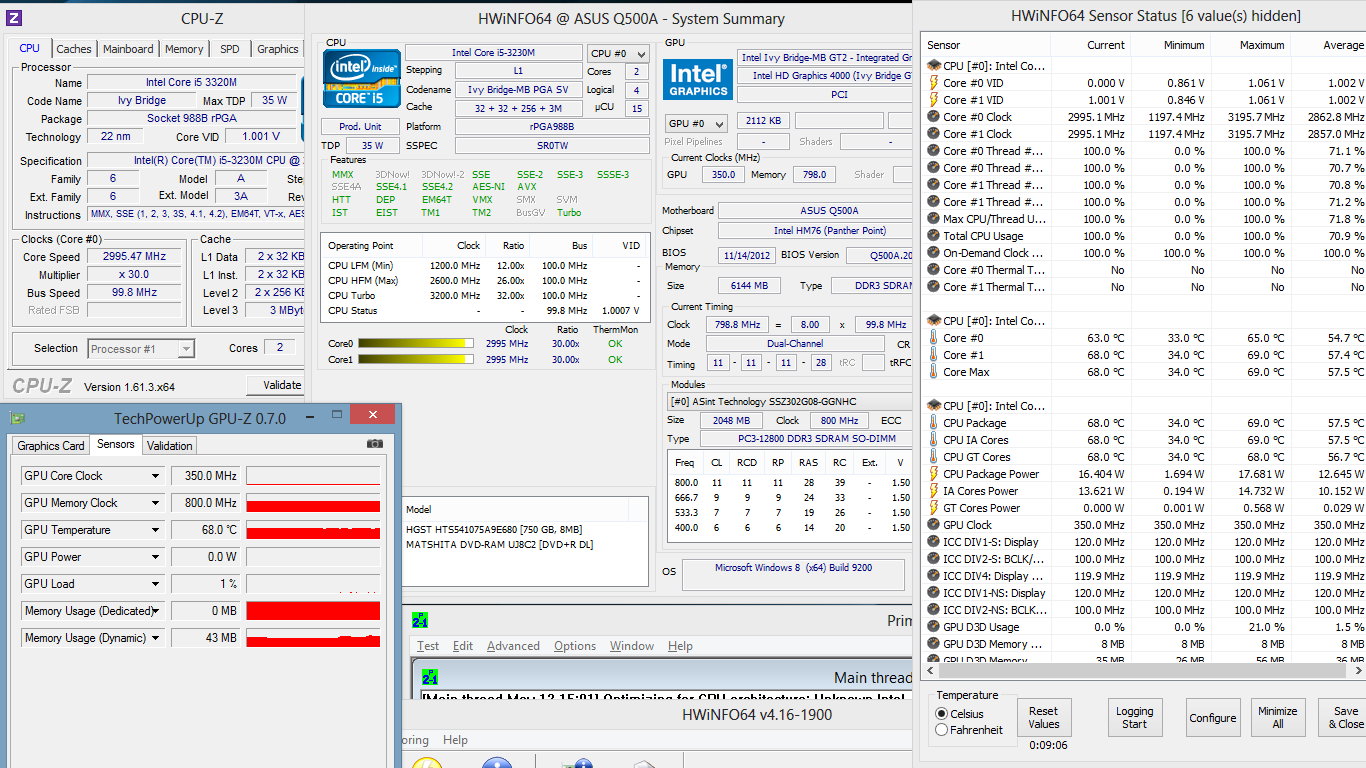Click the IA Cores Power lightning icon
The width and height of the screenshot is (1366, 768).
934,491
